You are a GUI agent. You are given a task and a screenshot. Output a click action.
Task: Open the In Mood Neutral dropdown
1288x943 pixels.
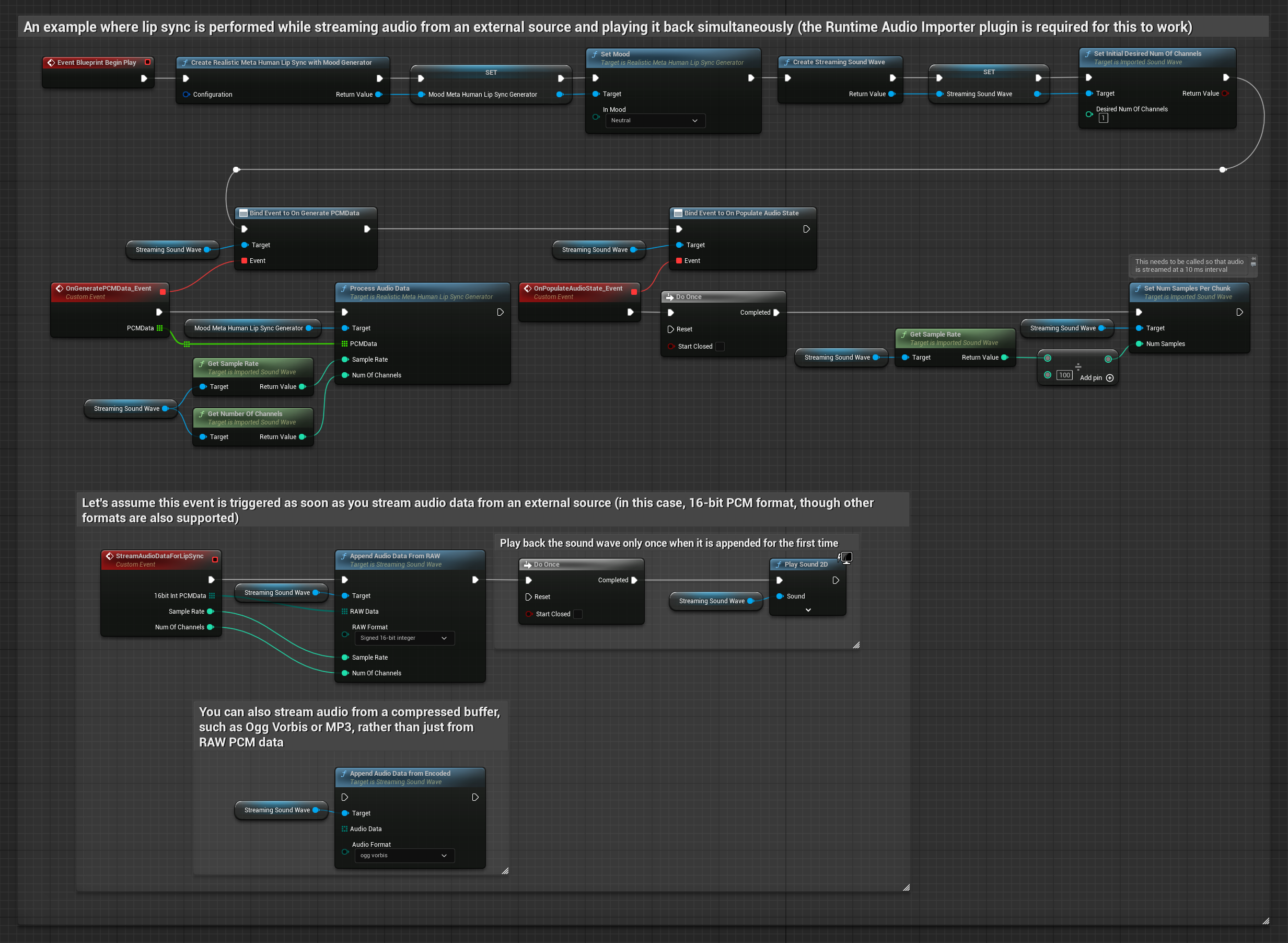(x=655, y=120)
